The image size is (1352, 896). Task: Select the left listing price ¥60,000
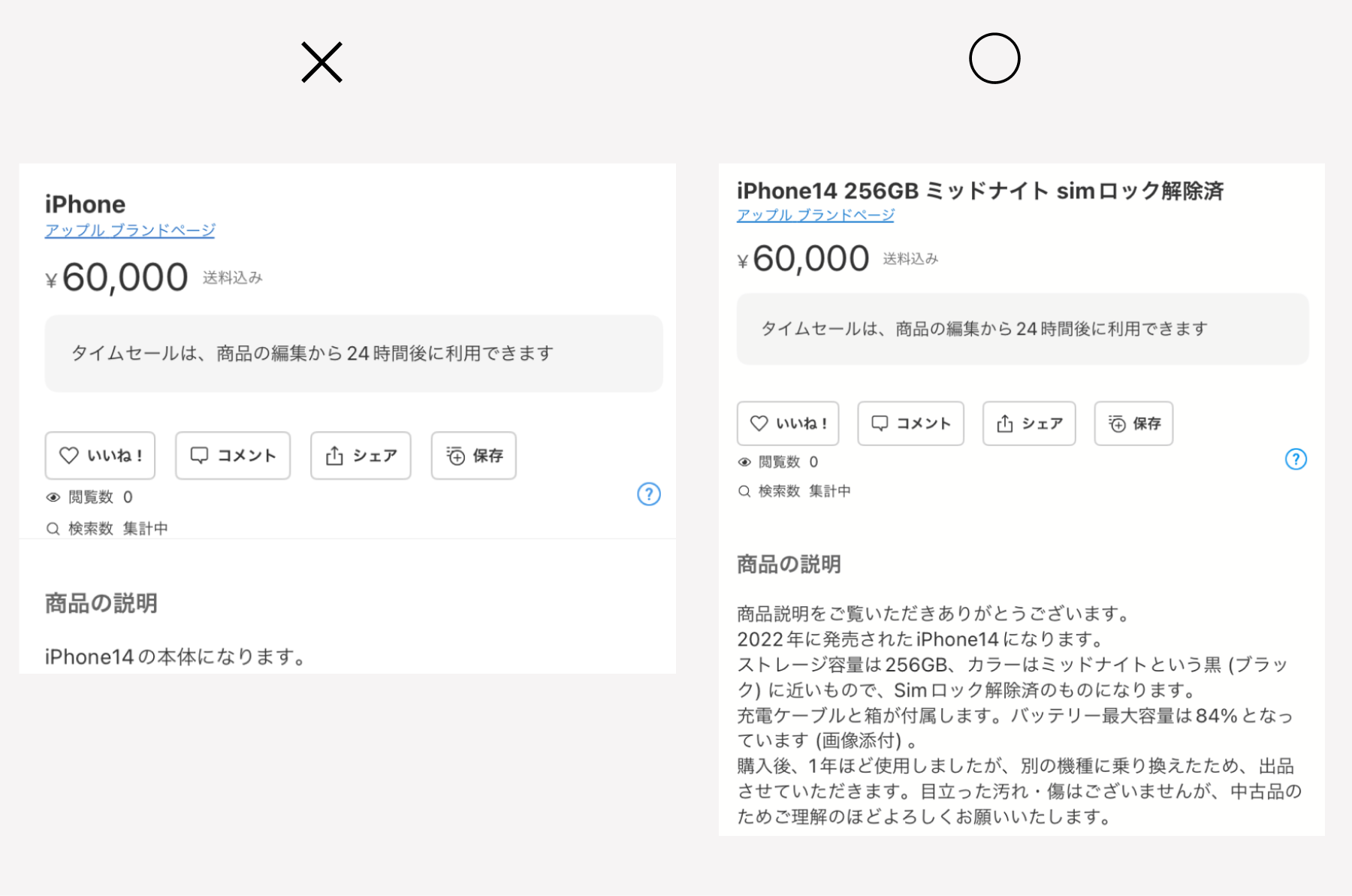tap(117, 278)
